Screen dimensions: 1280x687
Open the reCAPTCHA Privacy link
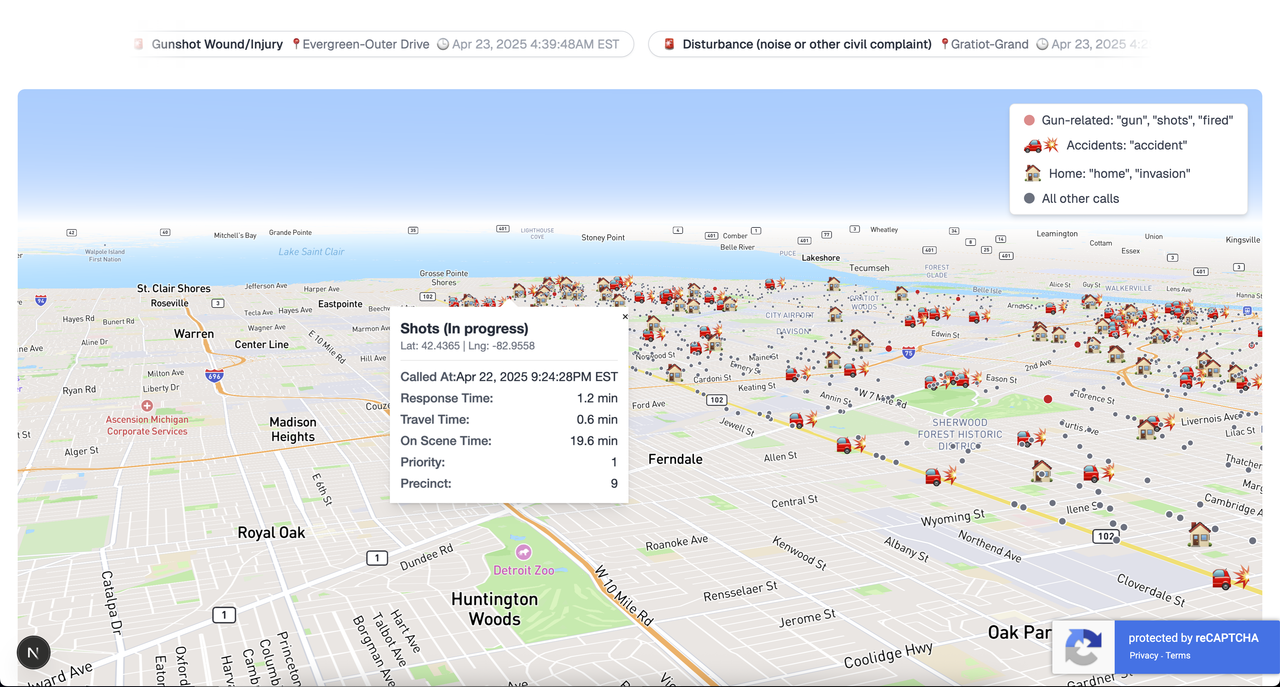click(x=1144, y=656)
